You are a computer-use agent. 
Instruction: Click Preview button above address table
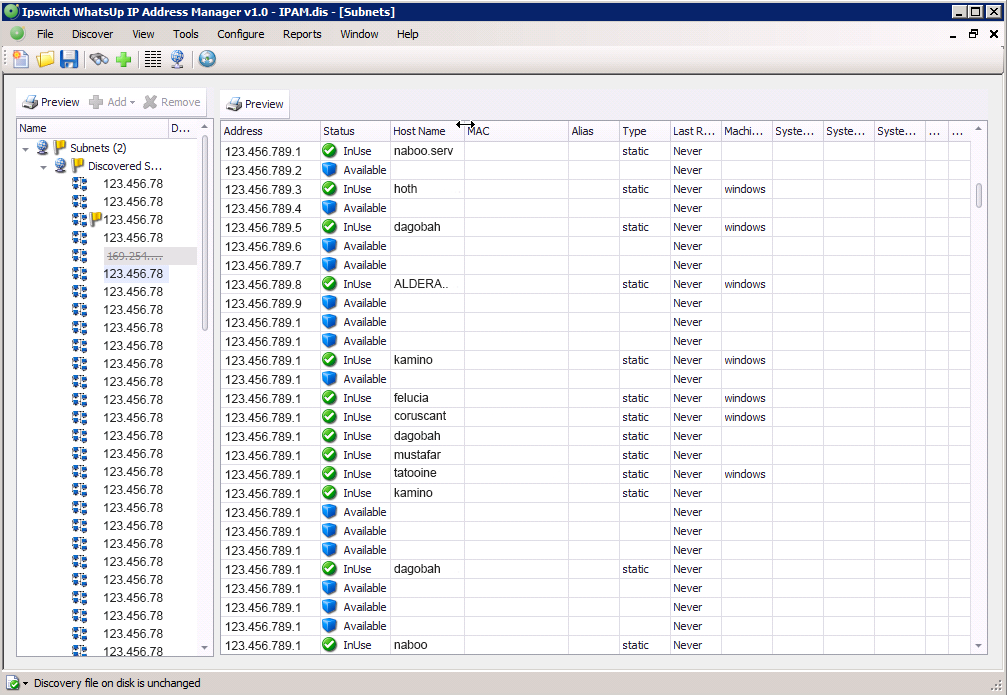pyautogui.click(x=255, y=104)
